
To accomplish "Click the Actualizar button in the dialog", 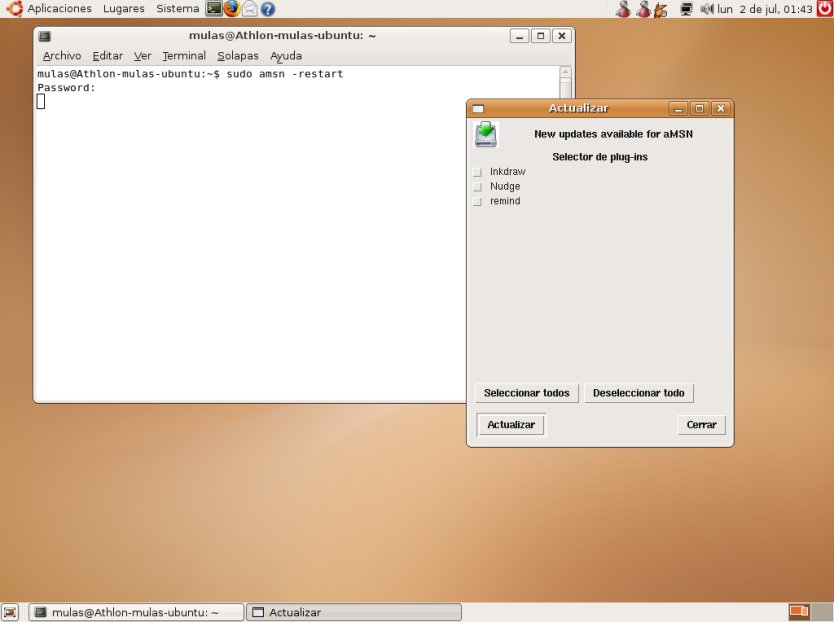I will (x=511, y=425).
